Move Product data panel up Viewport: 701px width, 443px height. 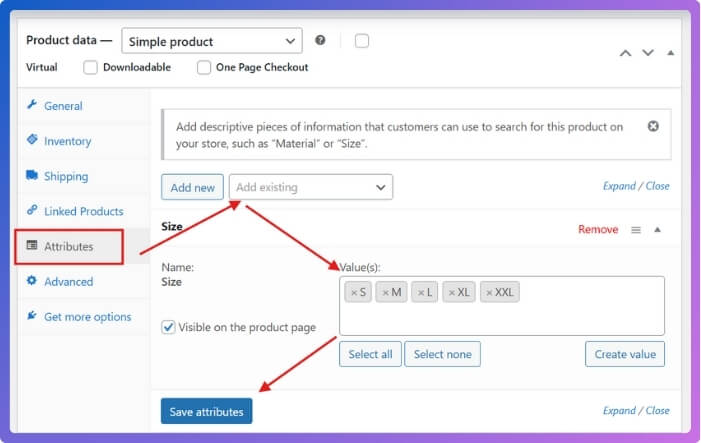coord(625,53)
